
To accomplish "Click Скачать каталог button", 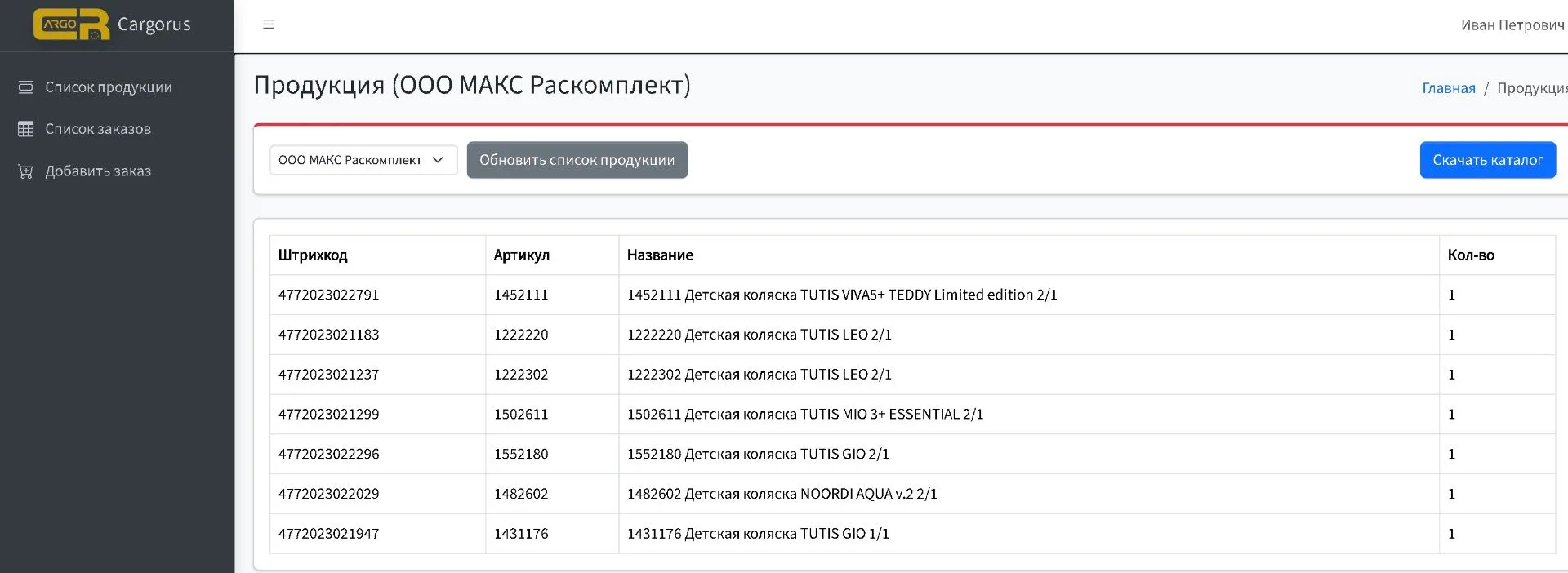I will pos(1488,160).
